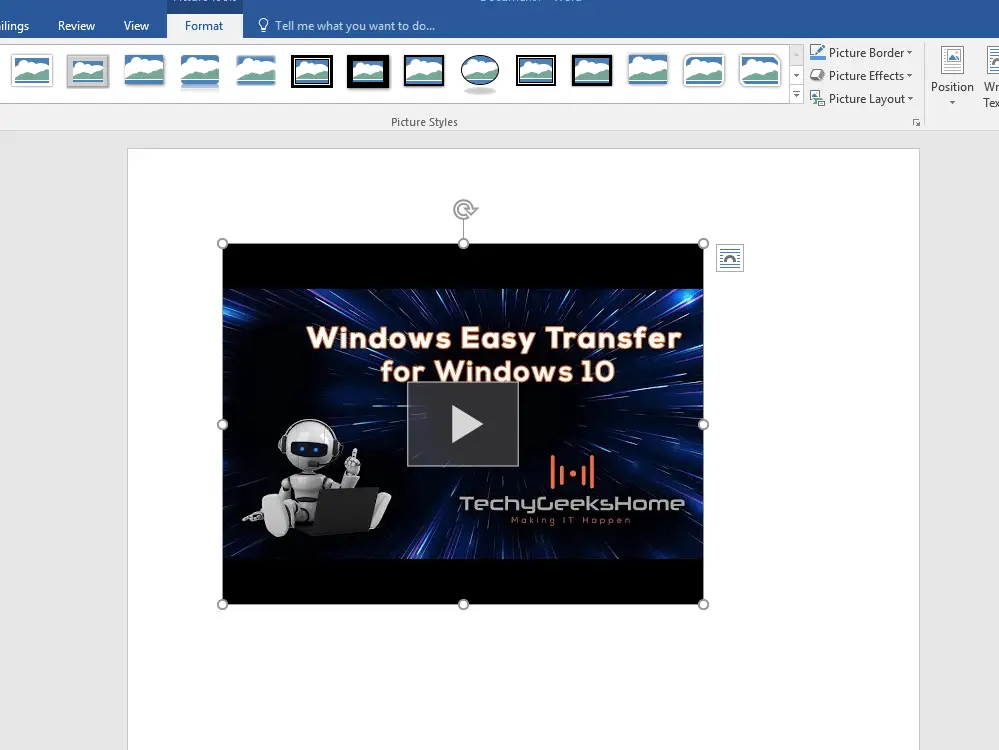The height and width of the screenshot is (750, 999).
Task: Apply the Moderate Frame Black picture style
Action: 592,71
